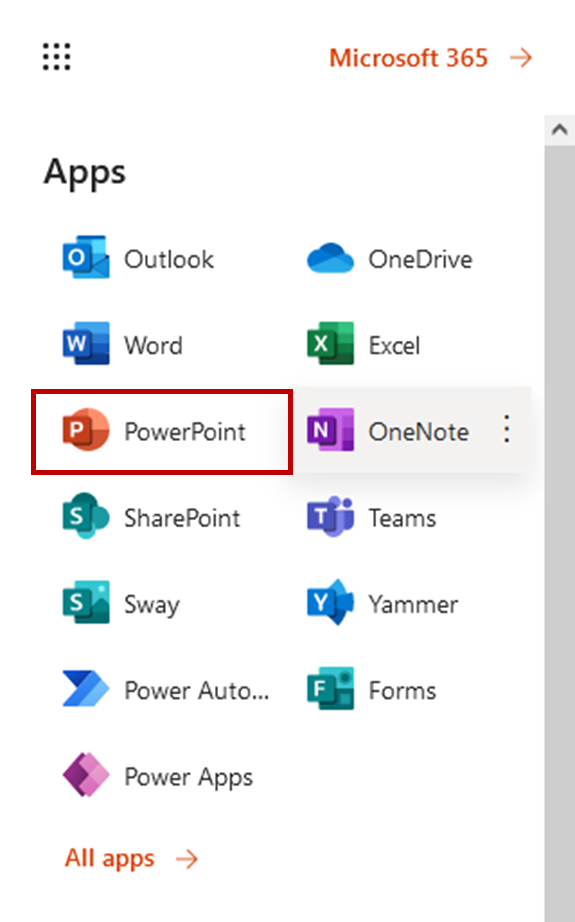Open the Sway app icon
Viewport: 575px width, 922px height.
[86, 603]
